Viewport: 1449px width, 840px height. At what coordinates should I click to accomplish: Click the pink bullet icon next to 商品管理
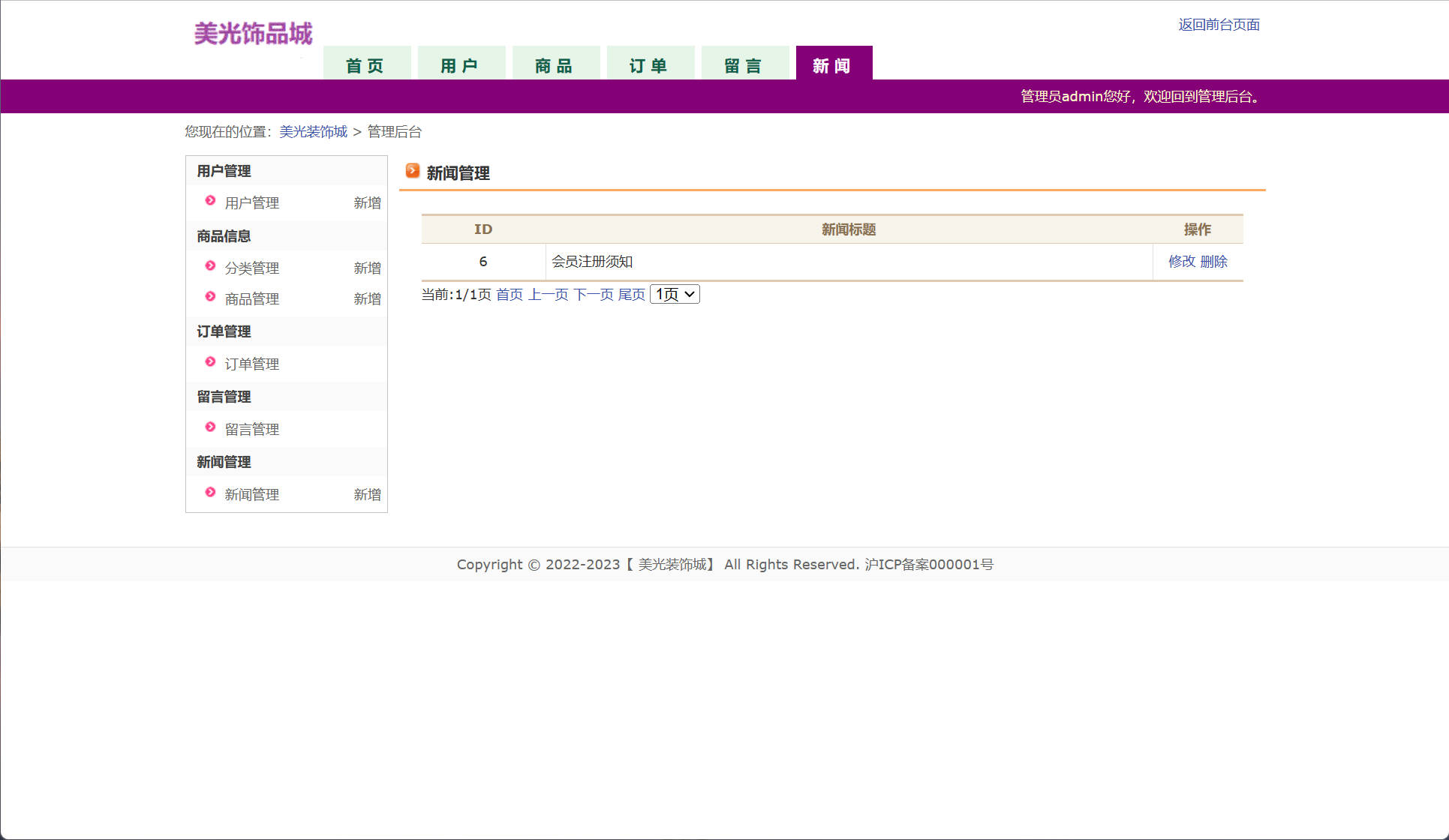pyautogui.click(x=211, y=297)
